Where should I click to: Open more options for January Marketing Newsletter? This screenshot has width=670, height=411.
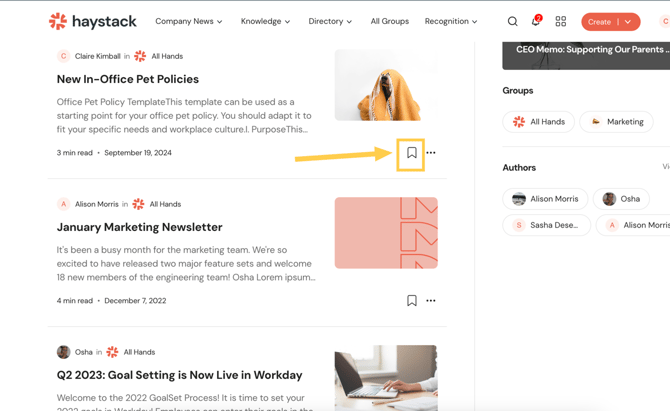431,301
